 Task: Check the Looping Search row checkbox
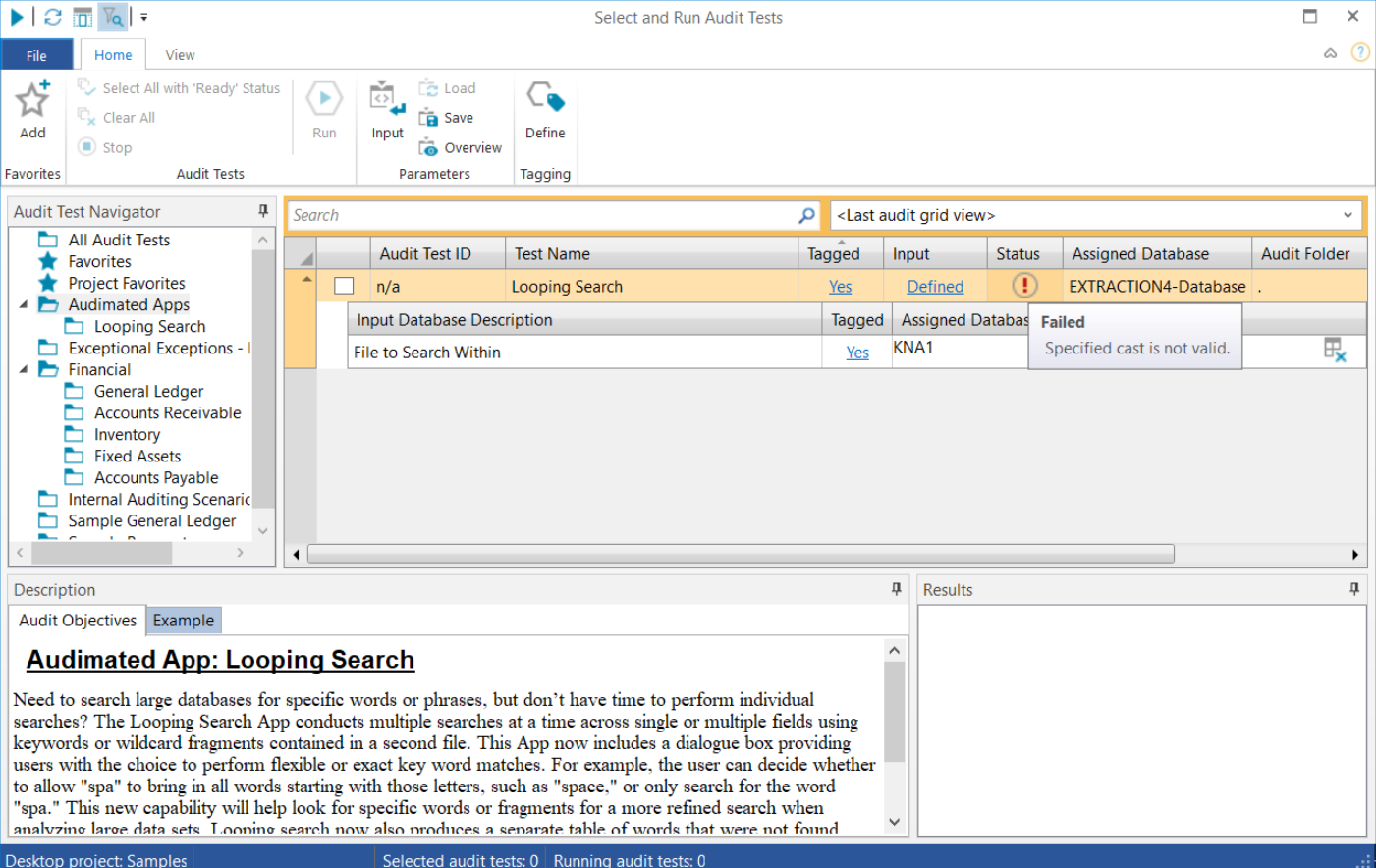[x=344, y=286]
